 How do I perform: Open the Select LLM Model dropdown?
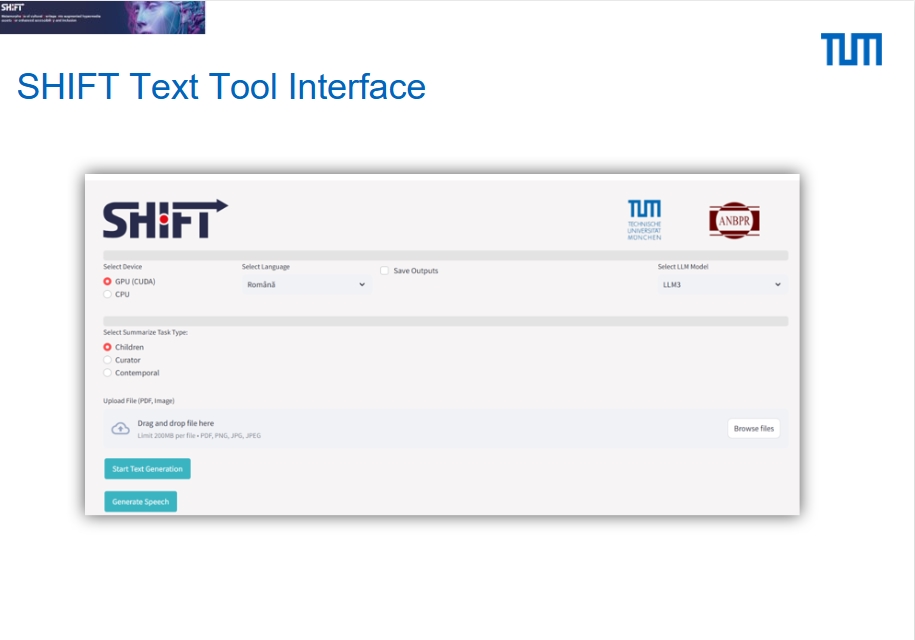722,285
